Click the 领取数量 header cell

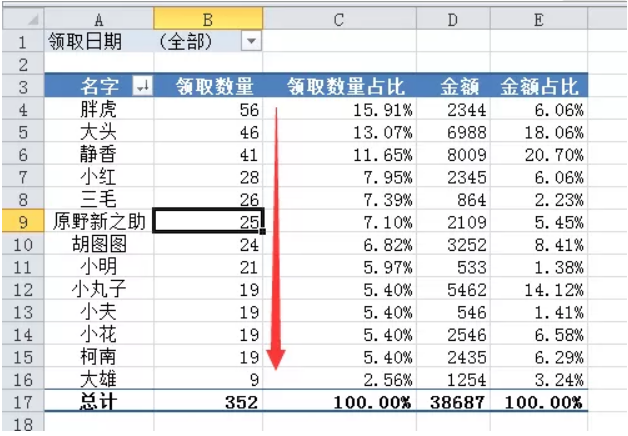click(x=208, y=85)
